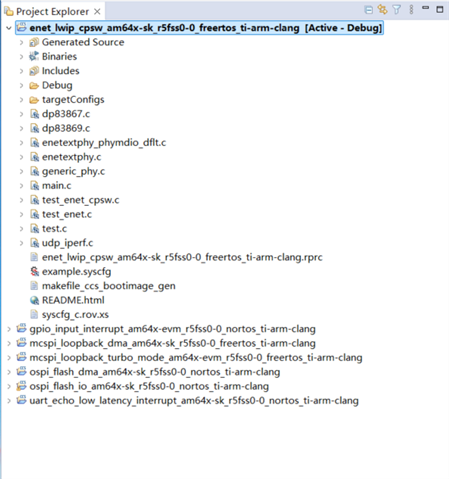Viewport: 449px width, 479px height.
Task: Select test_enet.c in the tree
Action: pyautogui.click(x=67, y=214)
